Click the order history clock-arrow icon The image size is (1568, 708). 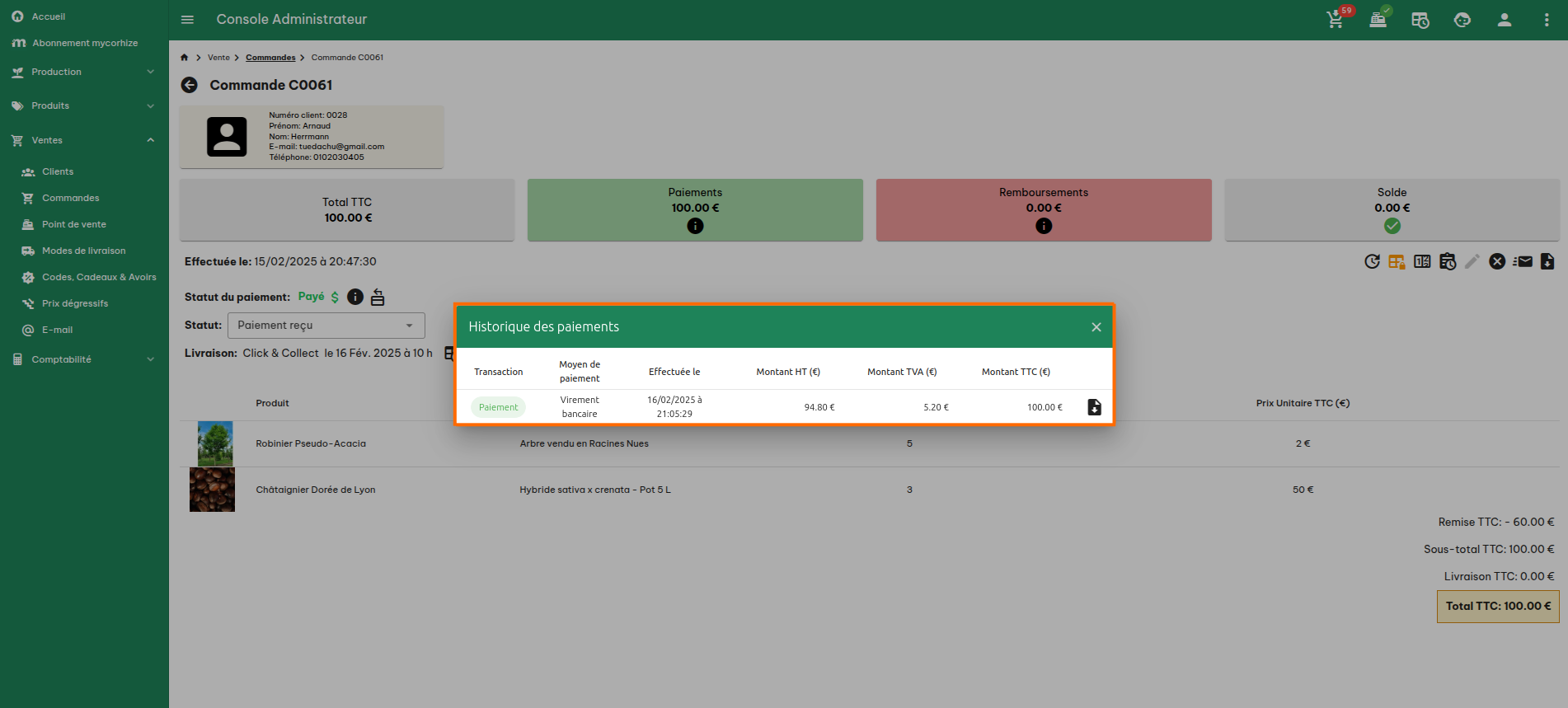tap(1372, 261)
